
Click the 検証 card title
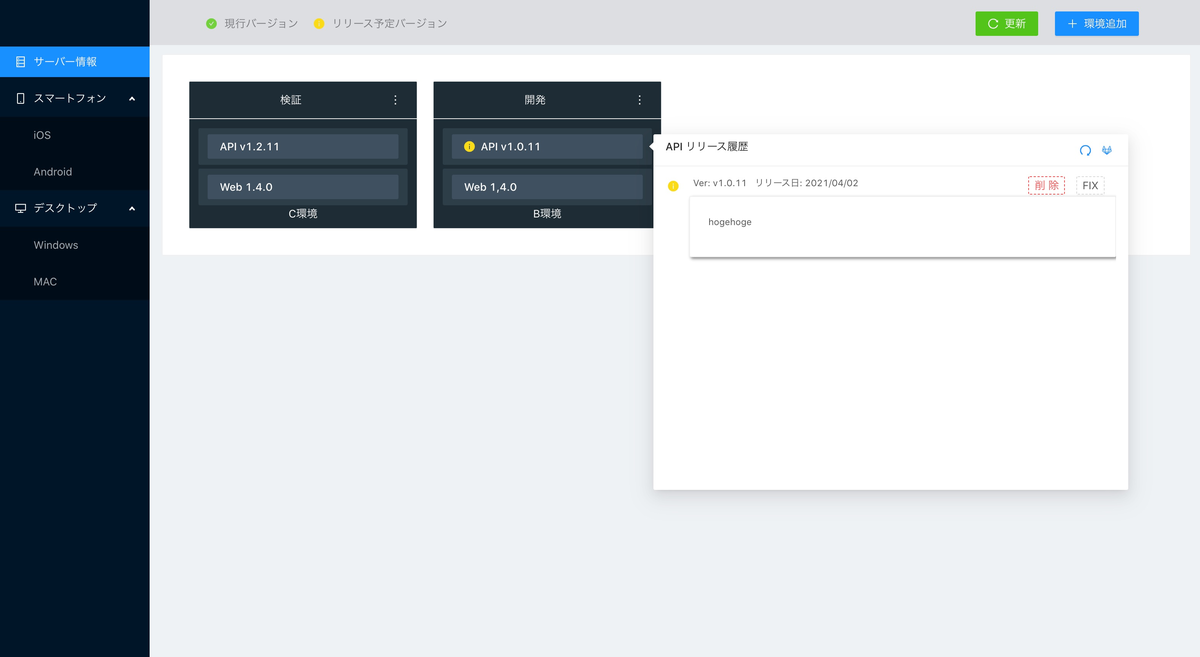coord(291,100)
